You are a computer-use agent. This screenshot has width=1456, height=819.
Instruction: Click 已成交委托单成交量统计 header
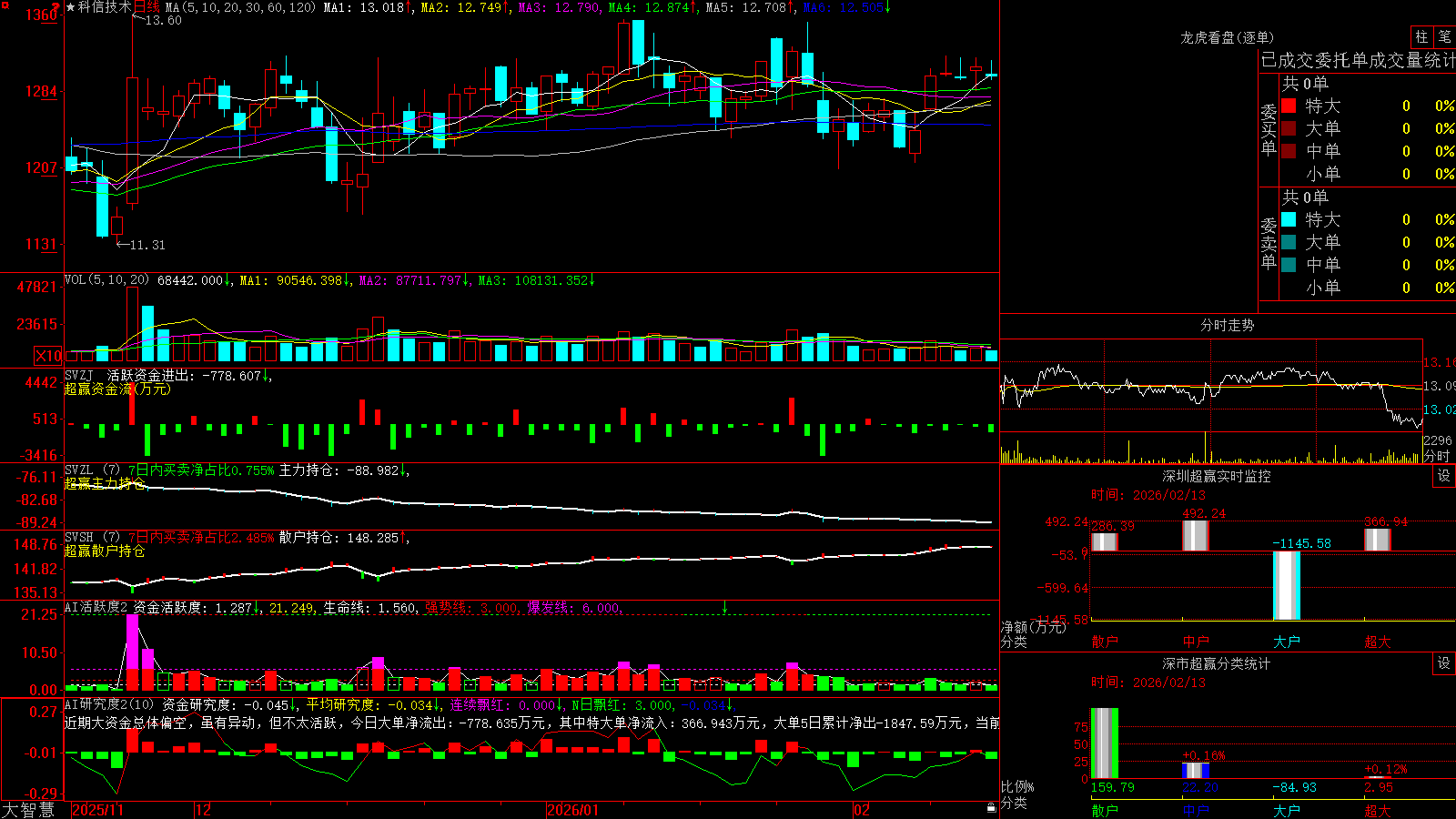1358,60
